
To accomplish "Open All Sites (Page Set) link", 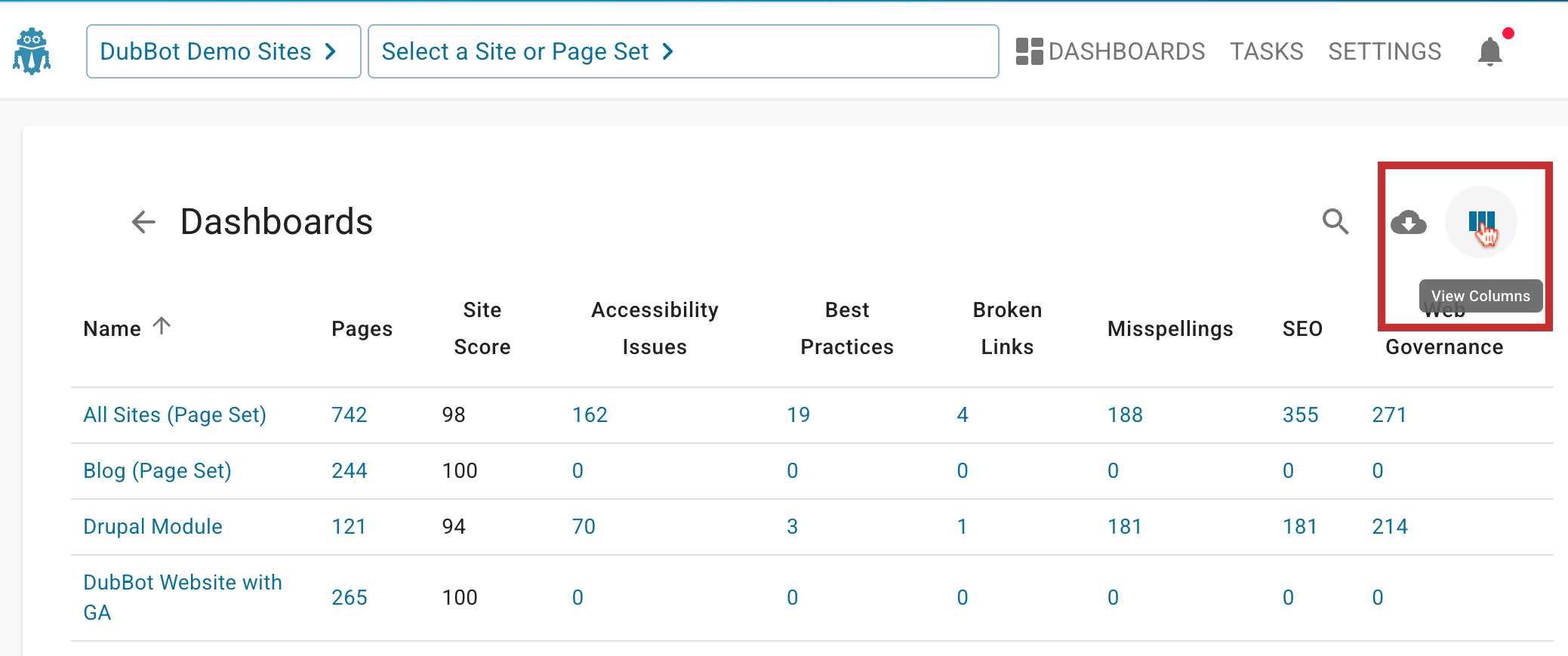I will tap(174, 415).
